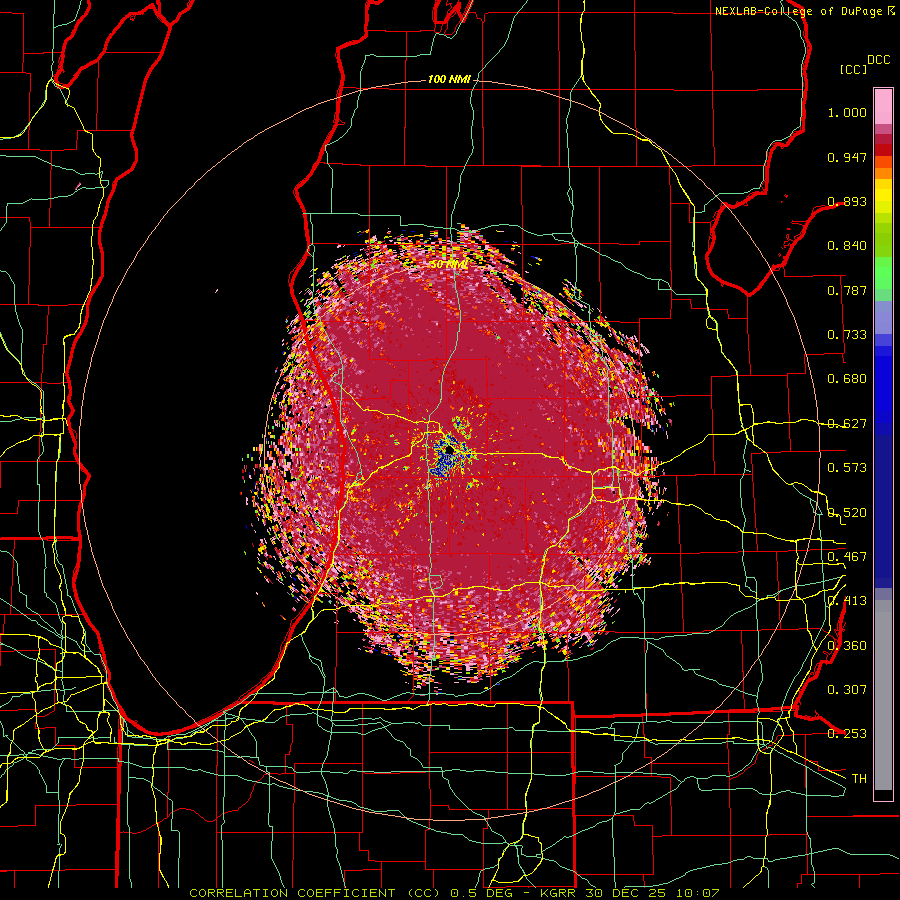The height and width of the screenshot is (900, 900).
Task: Click the 0.360 legend value
Action: point(847,646)
